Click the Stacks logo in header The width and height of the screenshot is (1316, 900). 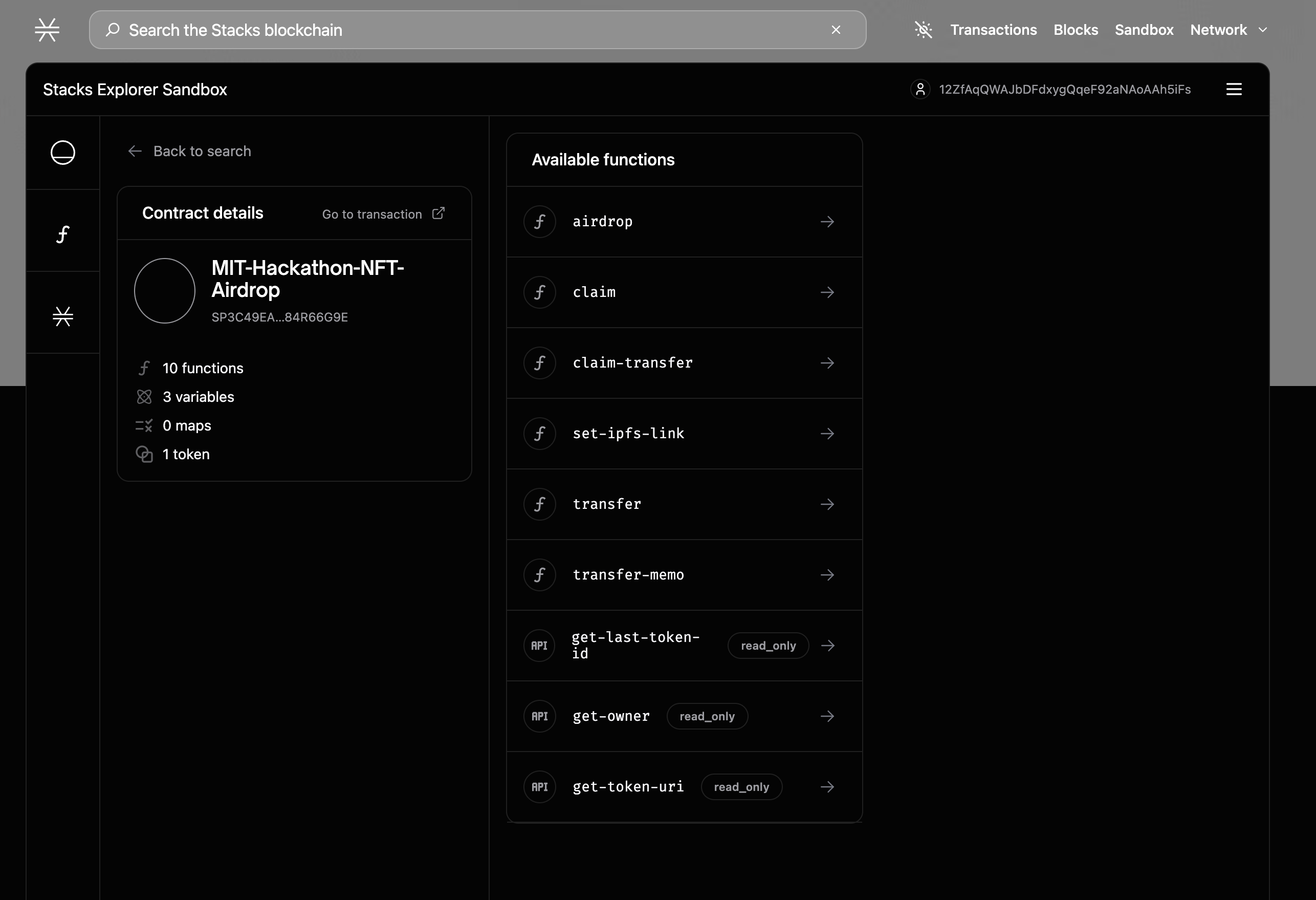coord(47,30)
